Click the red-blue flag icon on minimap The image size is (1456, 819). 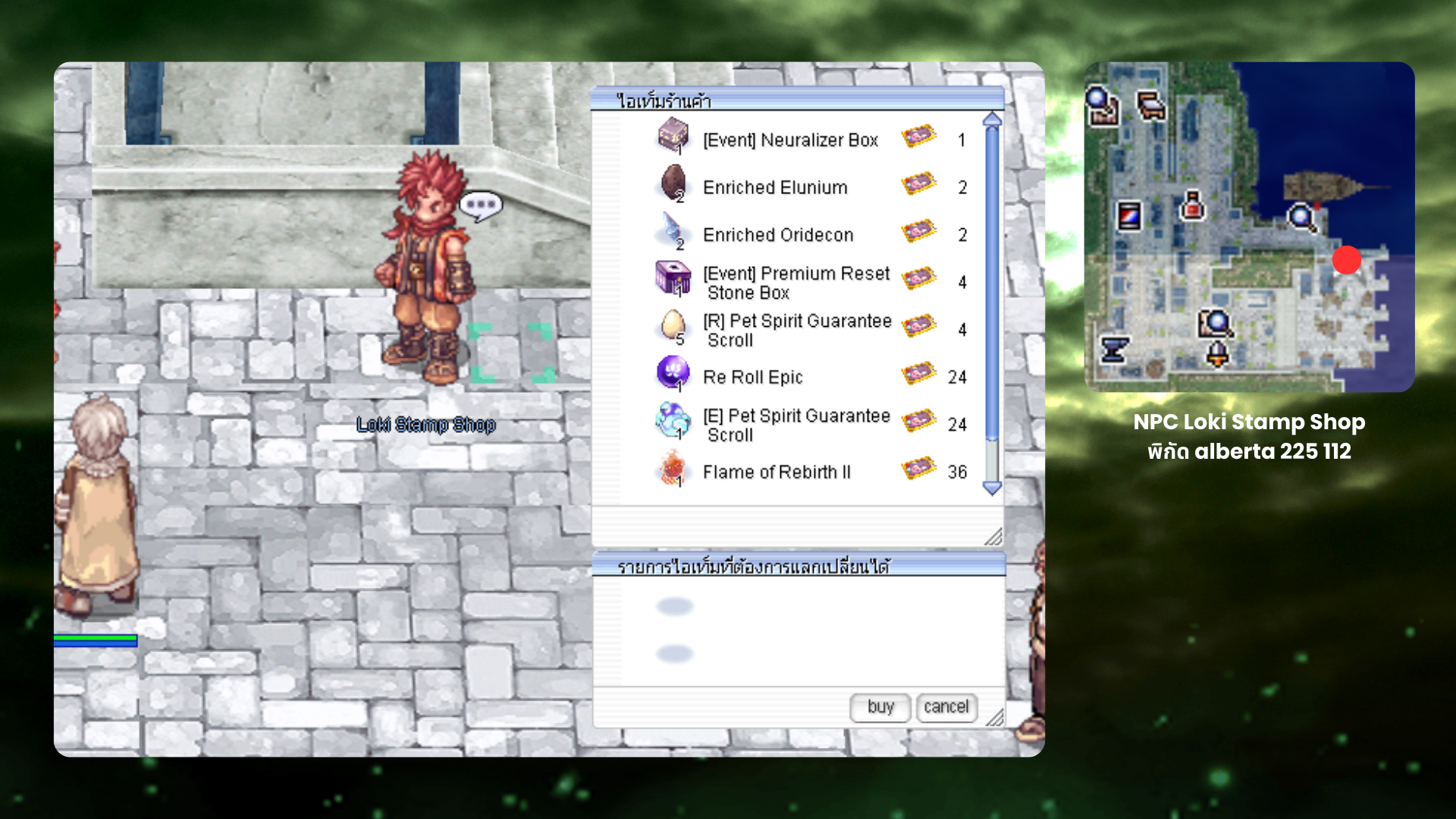(x=1129, y=216)
